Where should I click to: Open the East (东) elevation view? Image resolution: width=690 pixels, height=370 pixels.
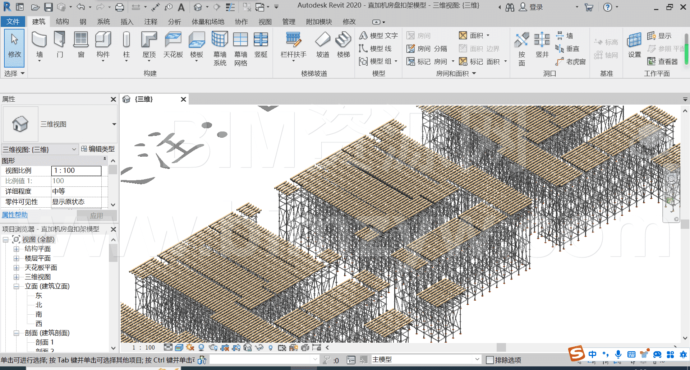point(39,296)
